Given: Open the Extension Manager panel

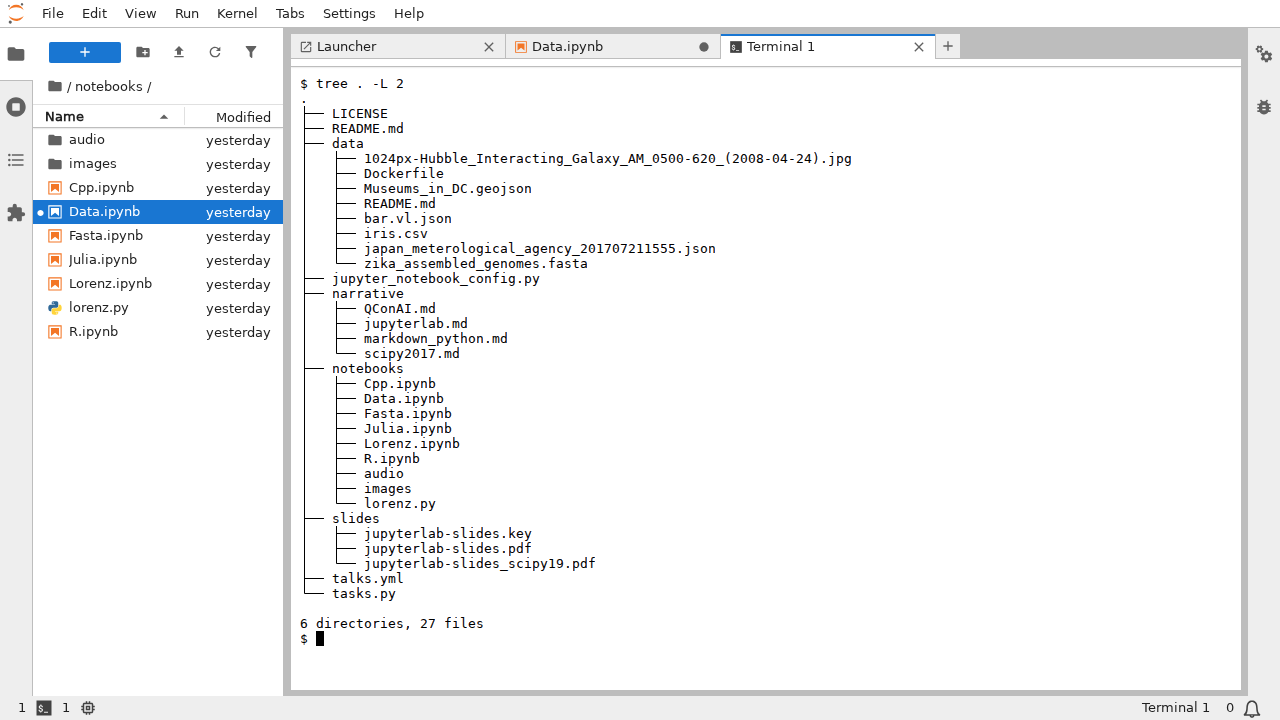Looking at the screenshot, I should click(16, 213).
